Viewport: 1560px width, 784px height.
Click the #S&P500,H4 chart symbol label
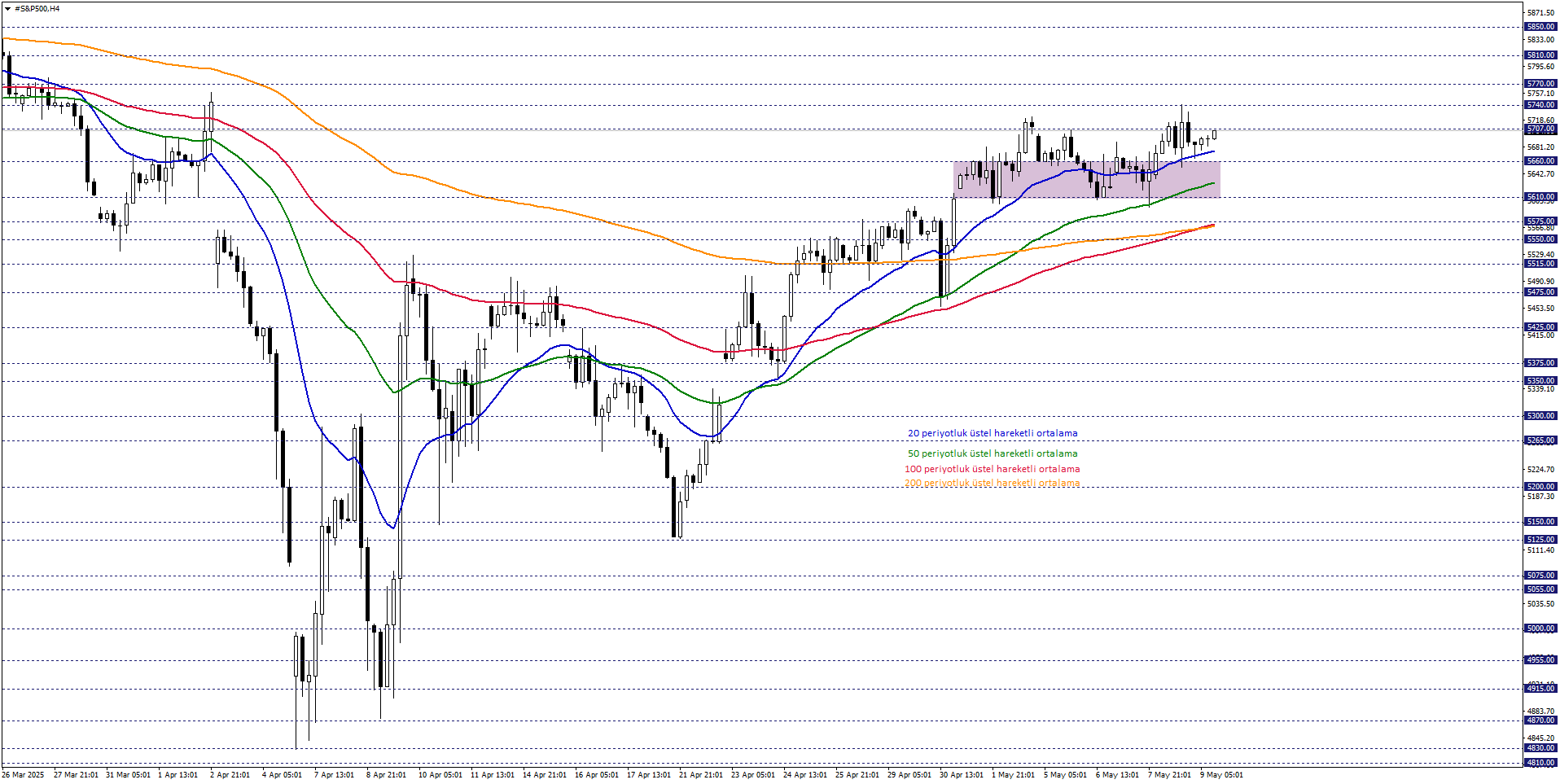[x=37, y=9]
